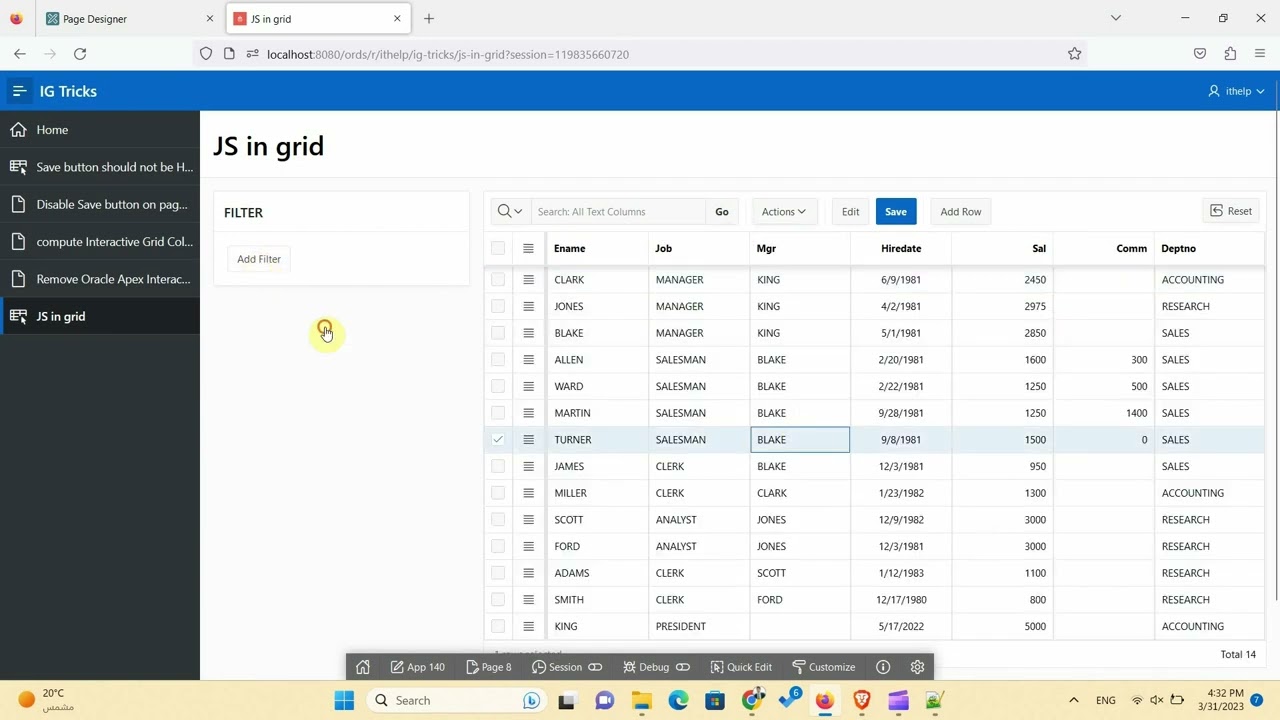Select the ADAMS row checkbox
1280x720 pixels.
pos(498,573)
